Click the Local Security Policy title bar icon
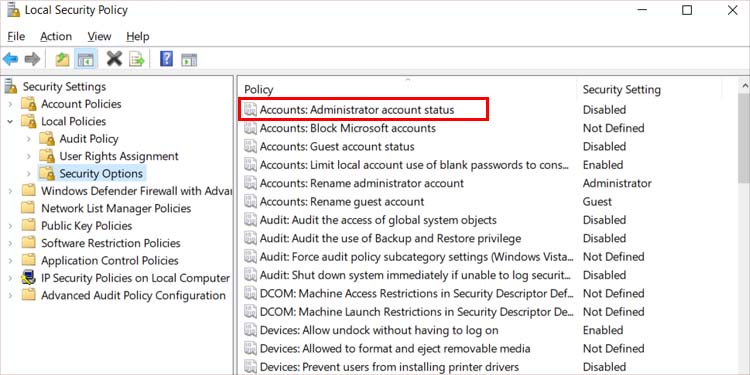Image resolution: width=750 pixels, height=375 pixels. click(13, 10)
